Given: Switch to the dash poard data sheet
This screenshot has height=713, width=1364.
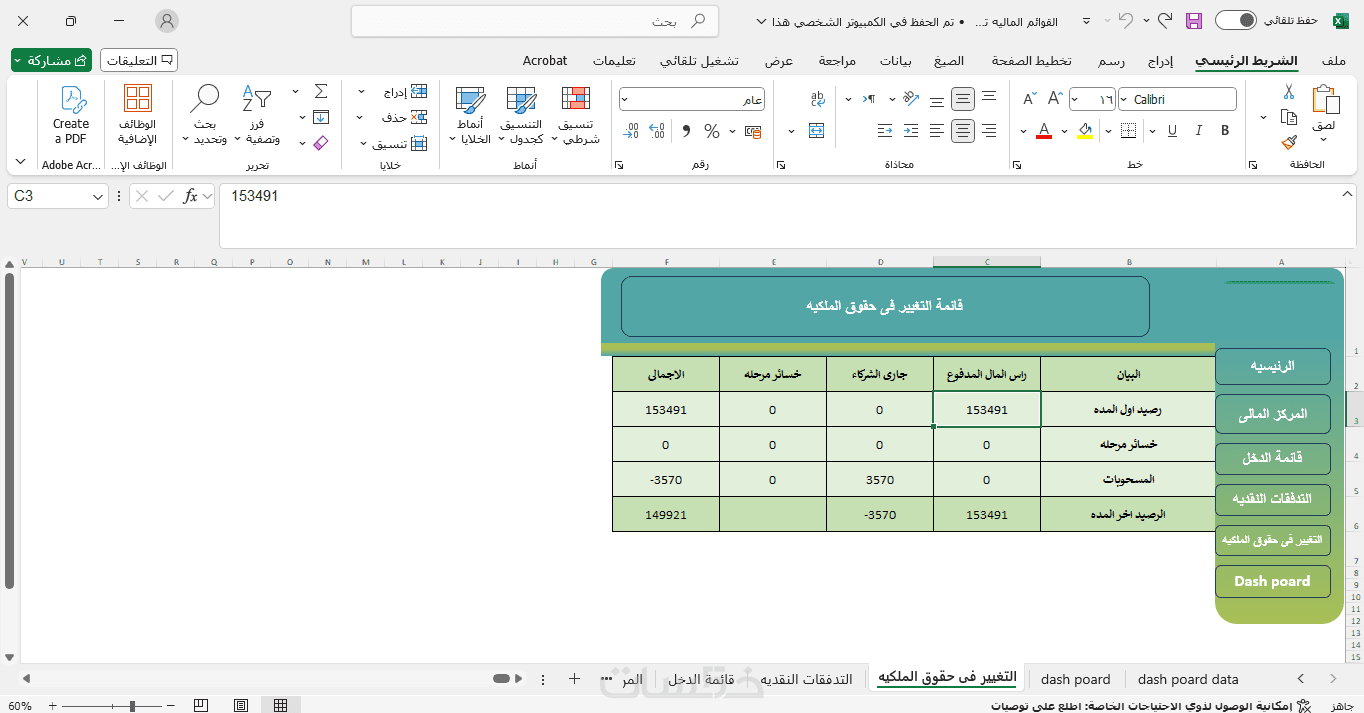Looking at the screenshot, I should point(1188,679).
